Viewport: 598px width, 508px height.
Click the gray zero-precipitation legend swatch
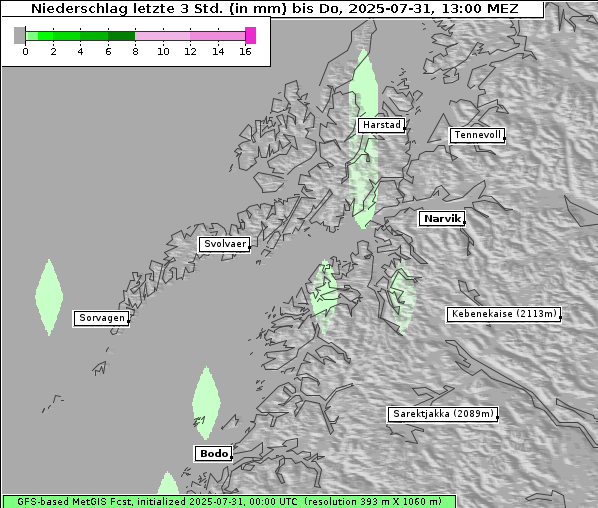click(x=19, y=35)
